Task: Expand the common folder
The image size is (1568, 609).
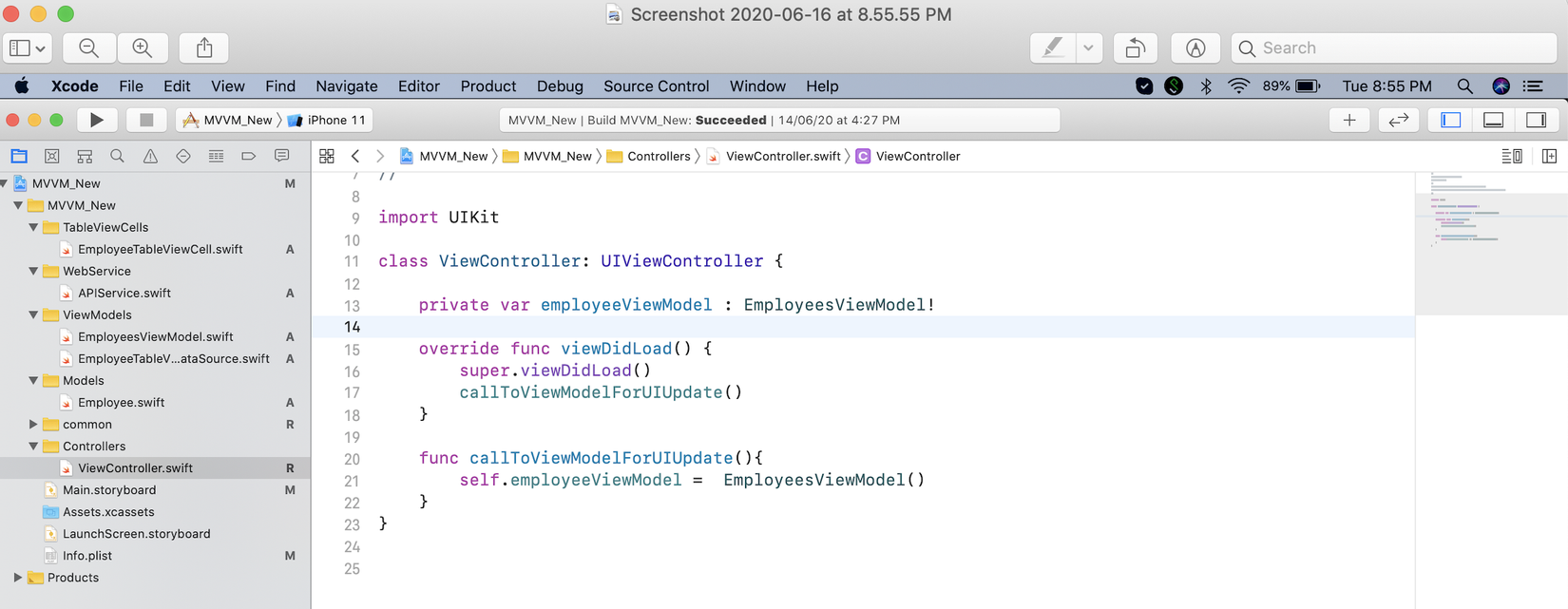Action: click(x=33, y=424)
